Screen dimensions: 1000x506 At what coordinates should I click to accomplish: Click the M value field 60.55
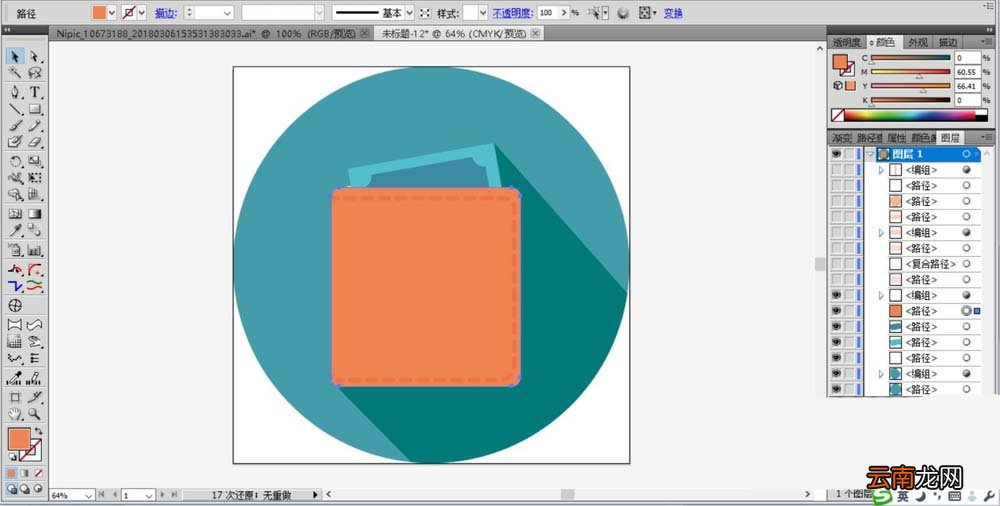(967, 72)
